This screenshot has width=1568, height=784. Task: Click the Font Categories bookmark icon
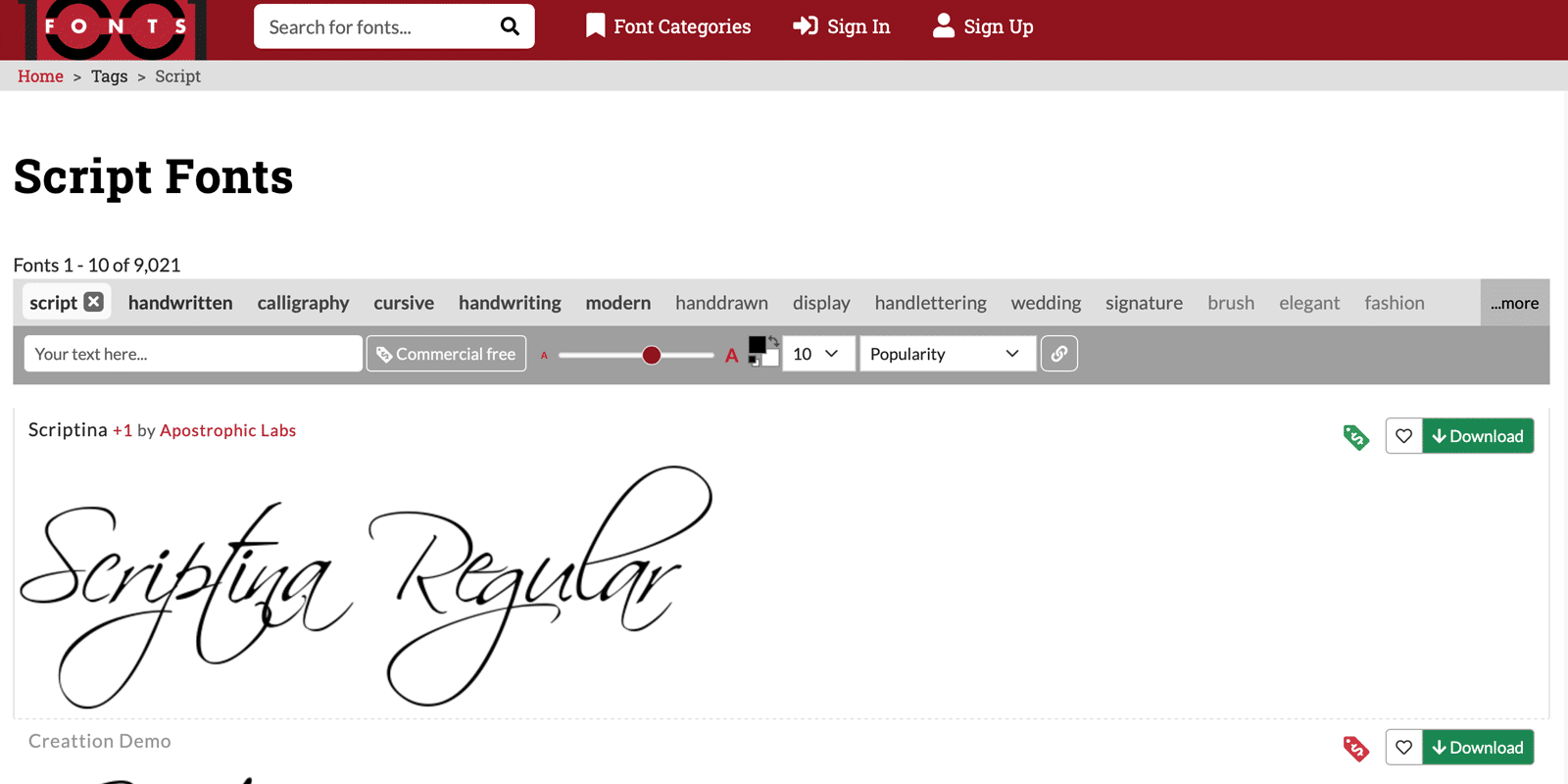click(595, 26)
